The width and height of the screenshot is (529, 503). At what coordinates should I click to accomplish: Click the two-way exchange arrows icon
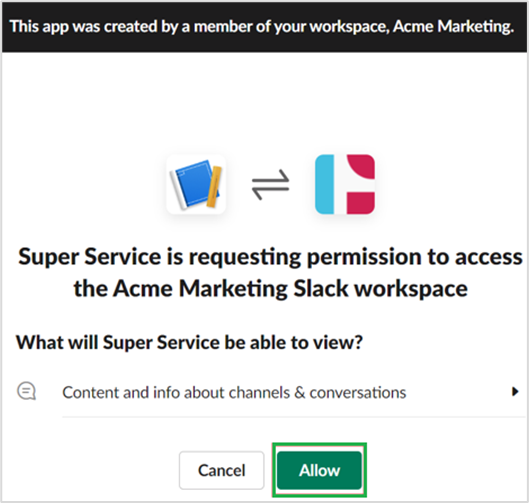click(271, 184)
